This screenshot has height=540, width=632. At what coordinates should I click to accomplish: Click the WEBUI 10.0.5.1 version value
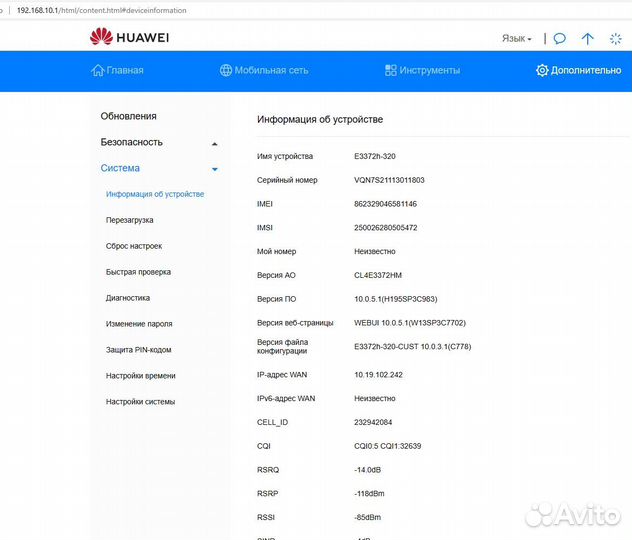click(x=410, y=323)
